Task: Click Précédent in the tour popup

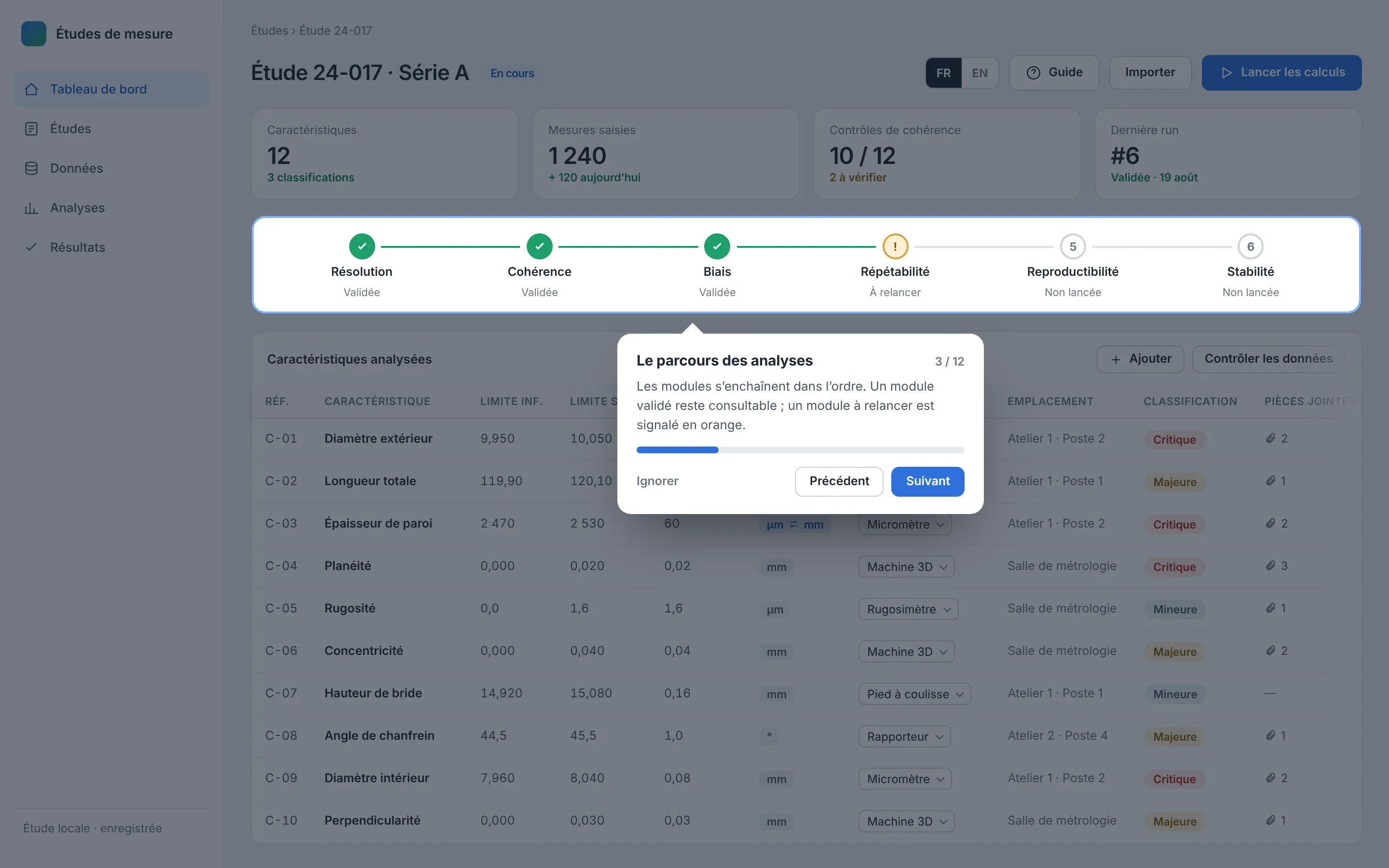Action: pyautogui.click(x=839, y=481)
